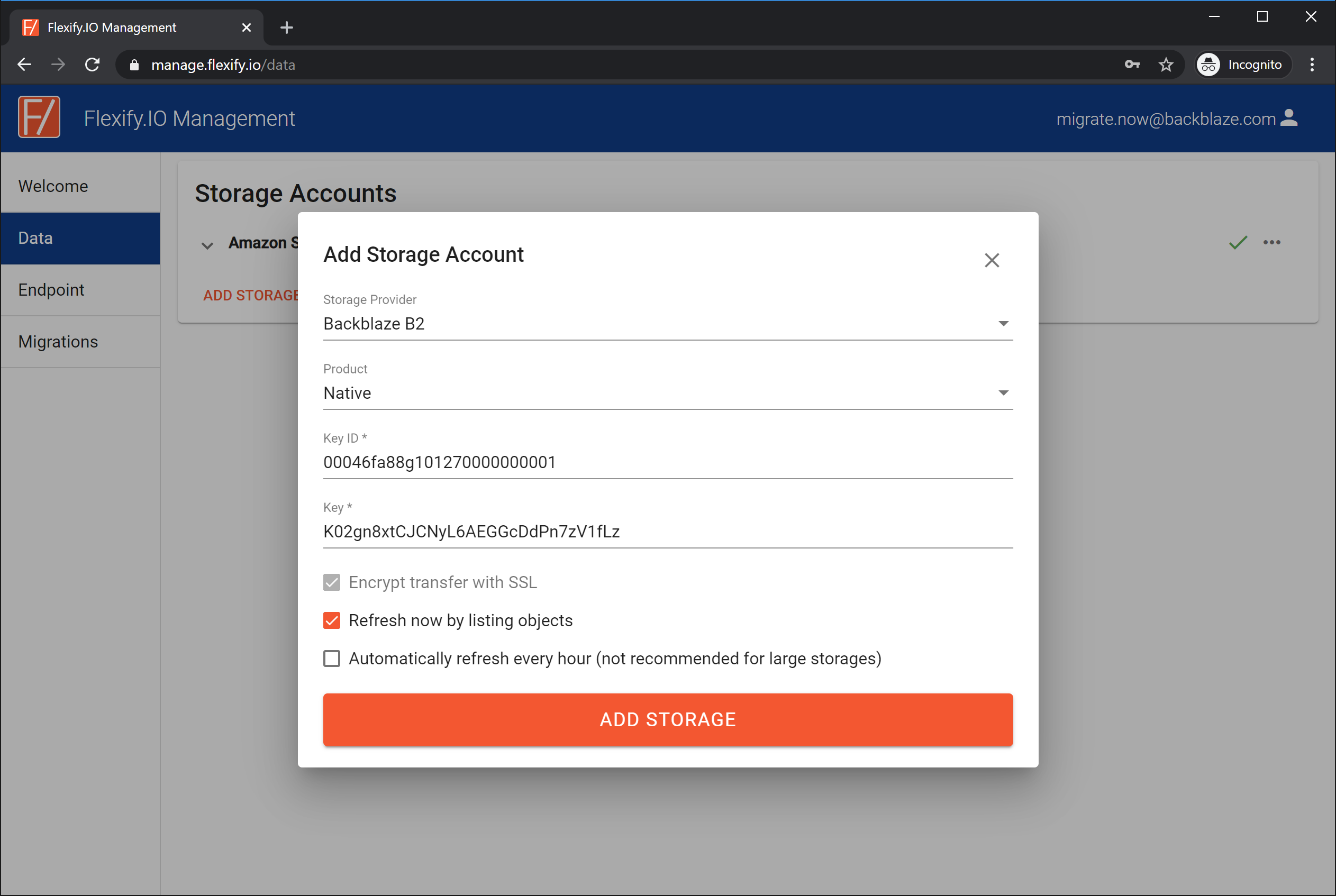Click the migrate.now@backblaze.com account email
The width and height of the screenshot is (1336, 896).
coord(1166,119)
